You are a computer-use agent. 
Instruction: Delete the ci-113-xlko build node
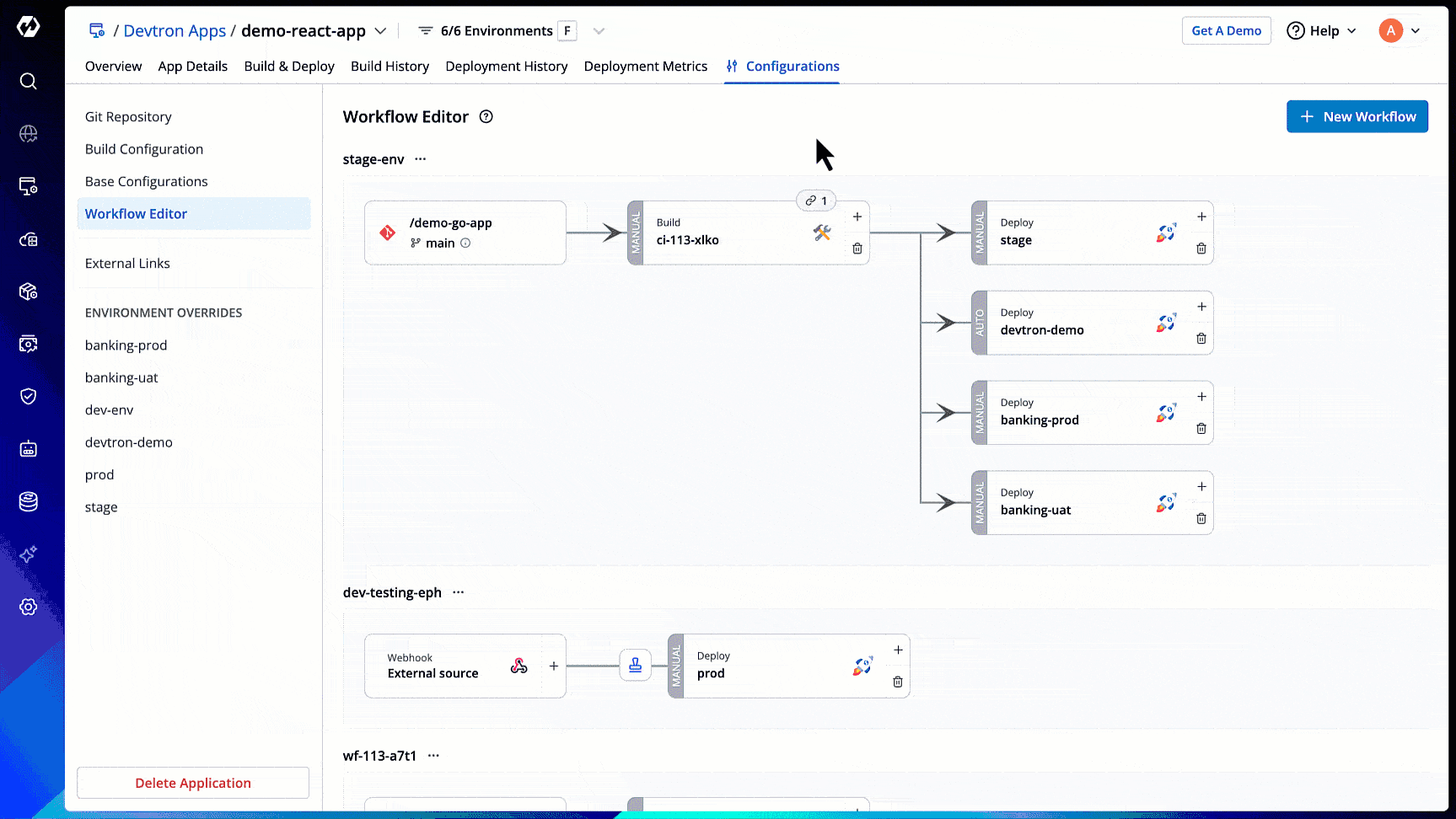(x=857, y=249)
